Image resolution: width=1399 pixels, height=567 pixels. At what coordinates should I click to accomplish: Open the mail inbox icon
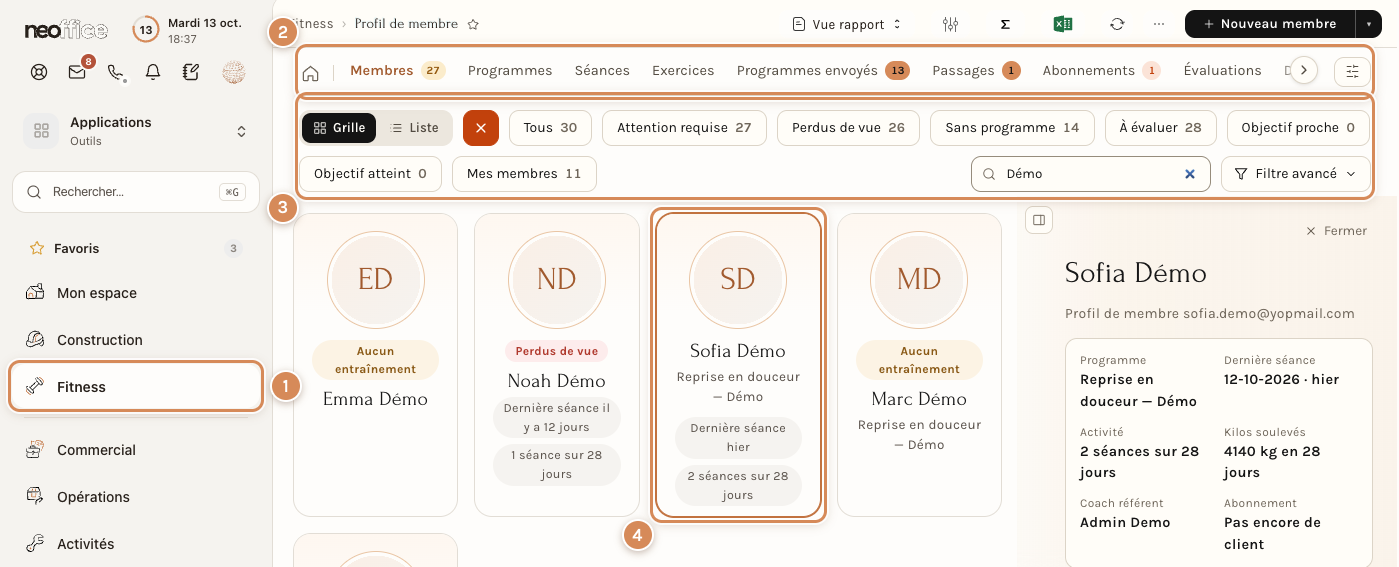coord(77,72)
